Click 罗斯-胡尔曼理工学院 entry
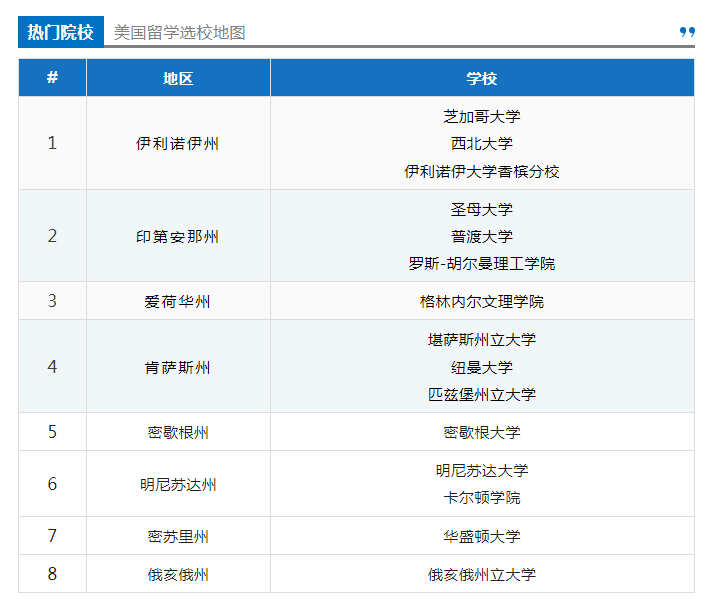 pos(482,263)
